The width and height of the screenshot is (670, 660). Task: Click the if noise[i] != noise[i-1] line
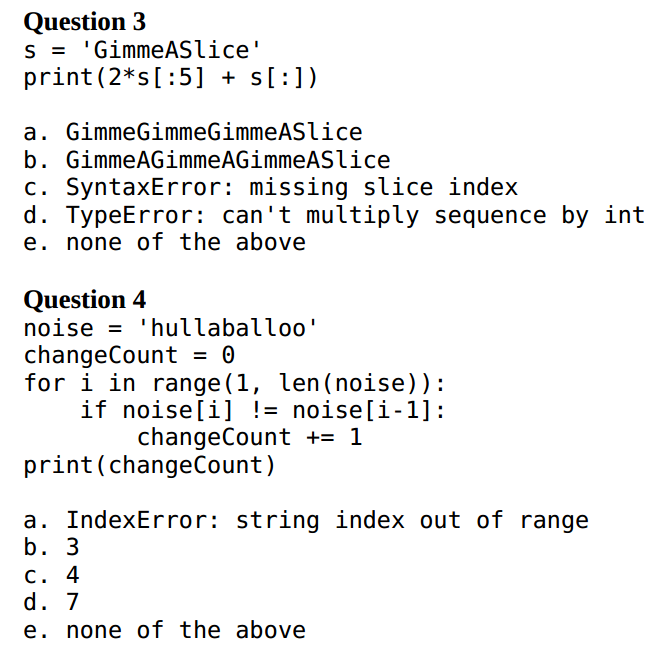(x=263, y=411)
